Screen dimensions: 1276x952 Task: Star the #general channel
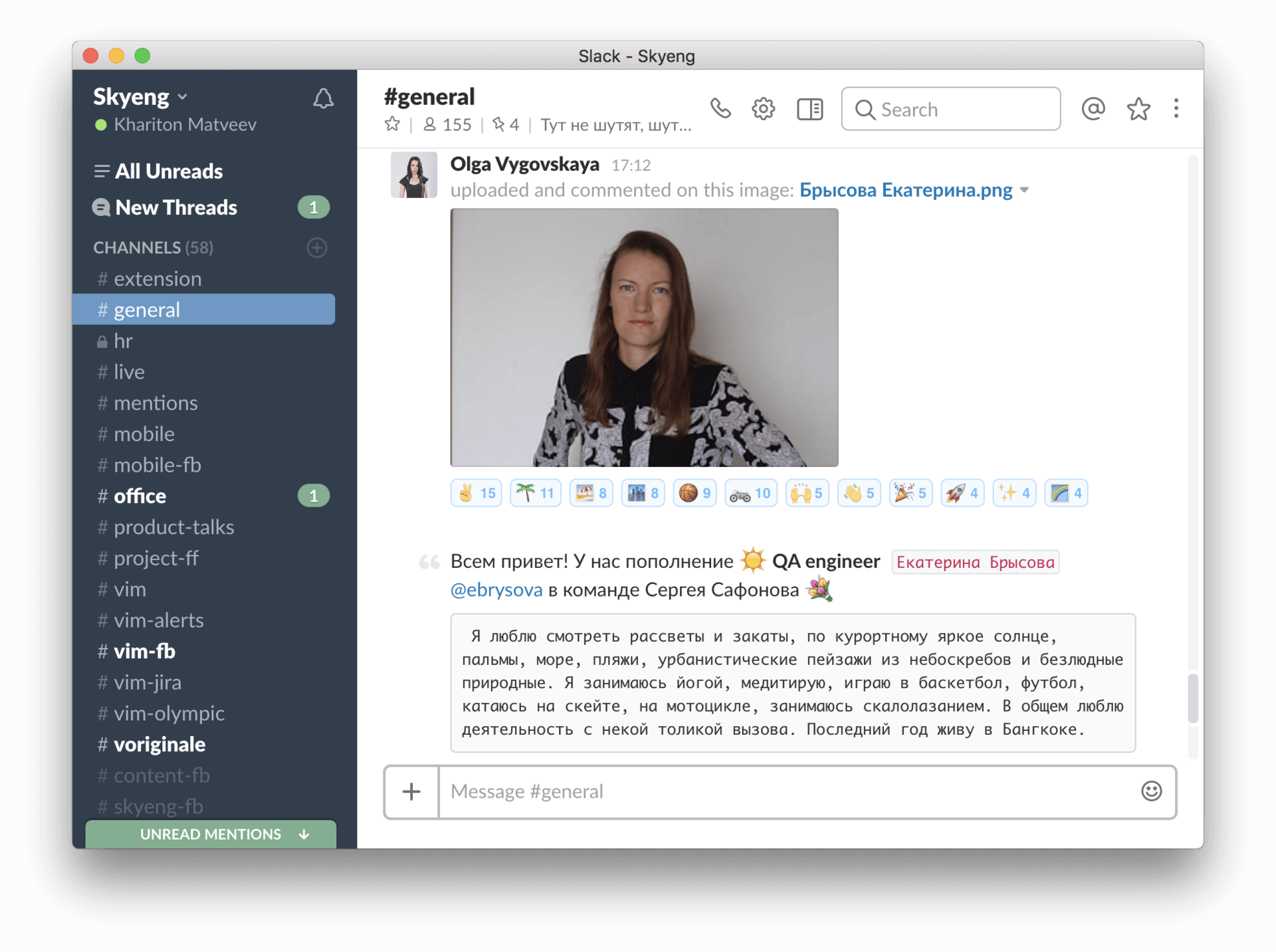pos(392,124)
